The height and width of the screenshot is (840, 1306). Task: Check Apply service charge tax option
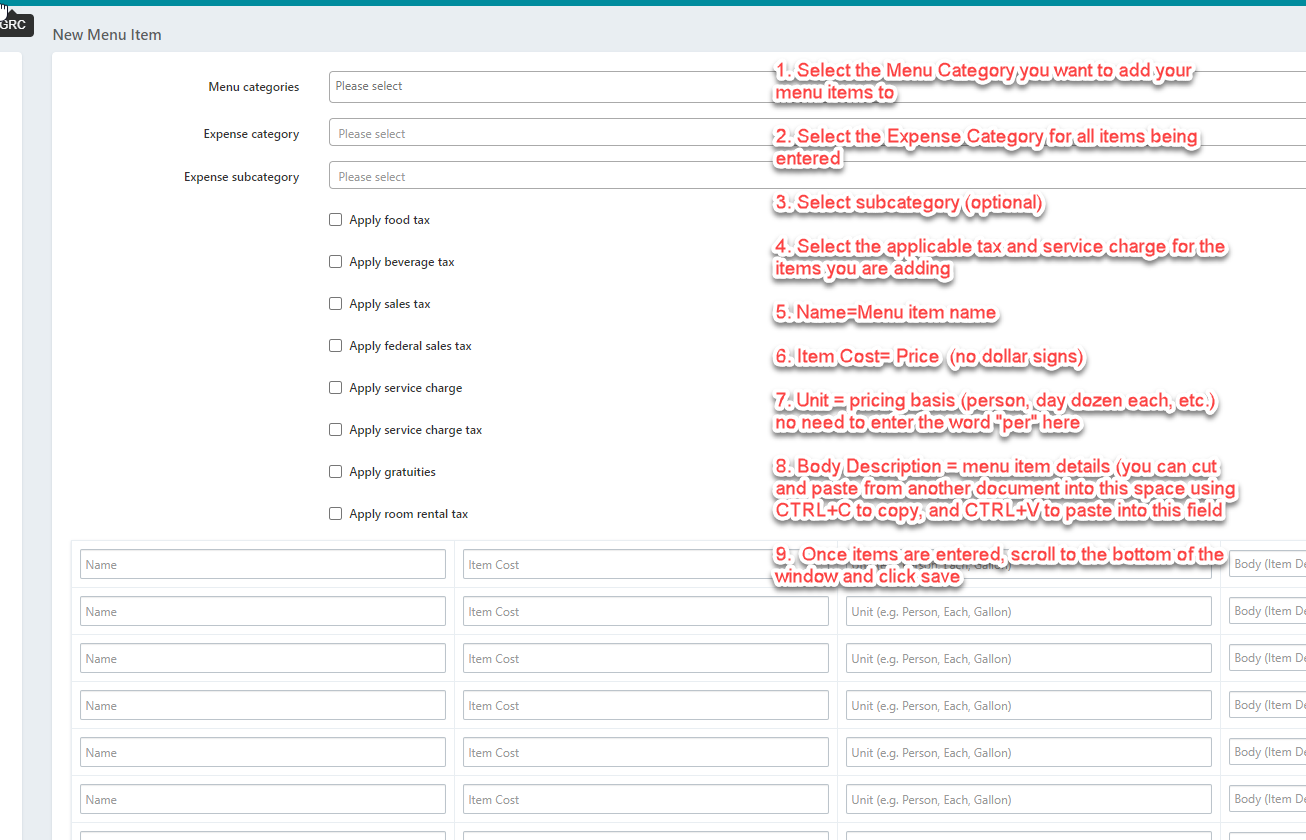(336, 430)
